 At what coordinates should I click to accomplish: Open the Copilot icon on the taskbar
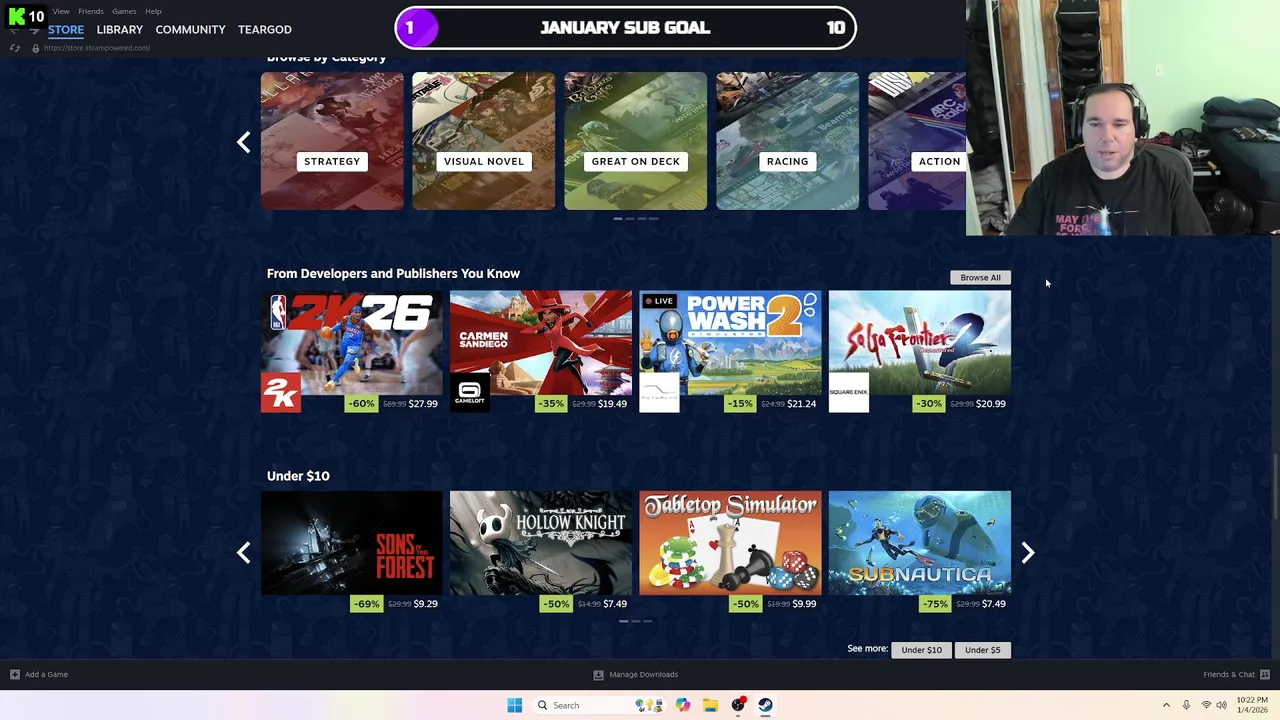[x=683, y=705]
